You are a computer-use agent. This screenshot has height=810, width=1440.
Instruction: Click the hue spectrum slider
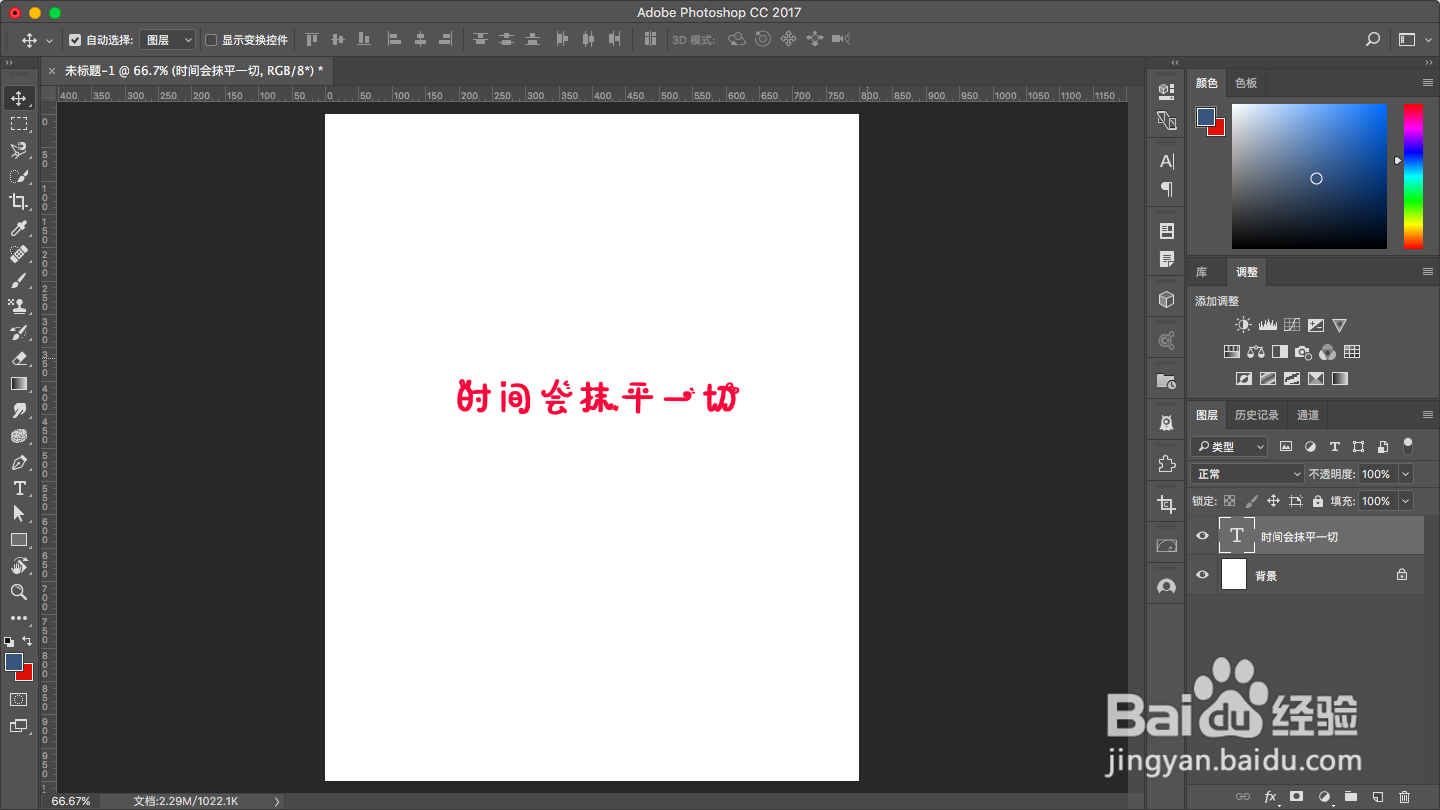point(1412,176)
